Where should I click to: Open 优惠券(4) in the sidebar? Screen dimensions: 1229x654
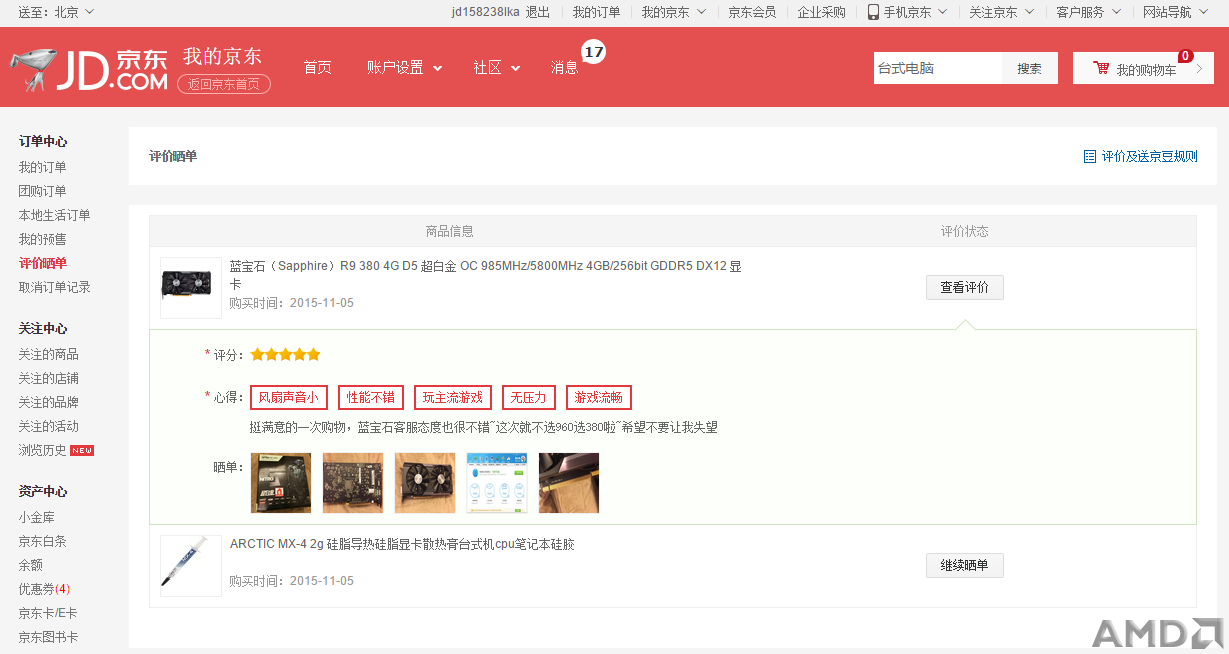(44, 589)
